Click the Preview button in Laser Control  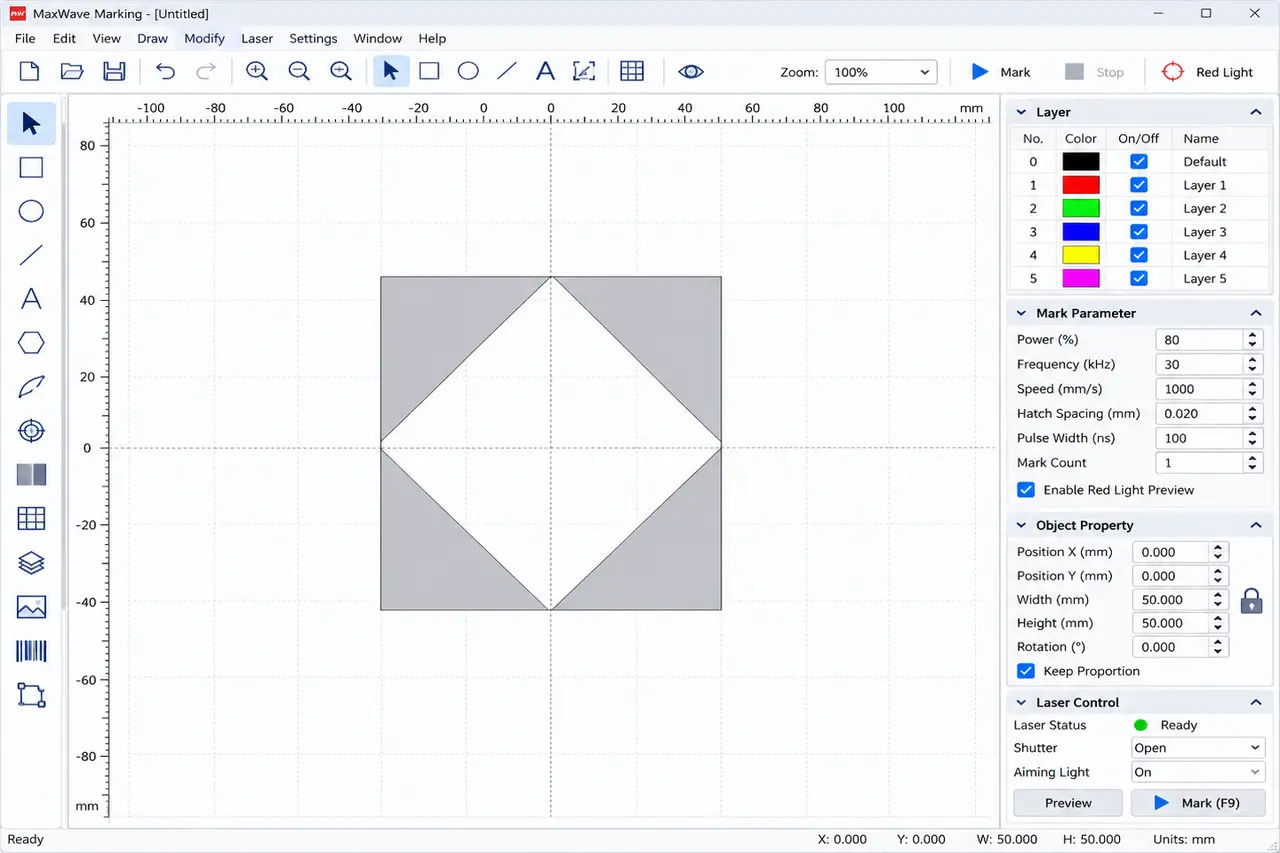tap(1068, 803)
